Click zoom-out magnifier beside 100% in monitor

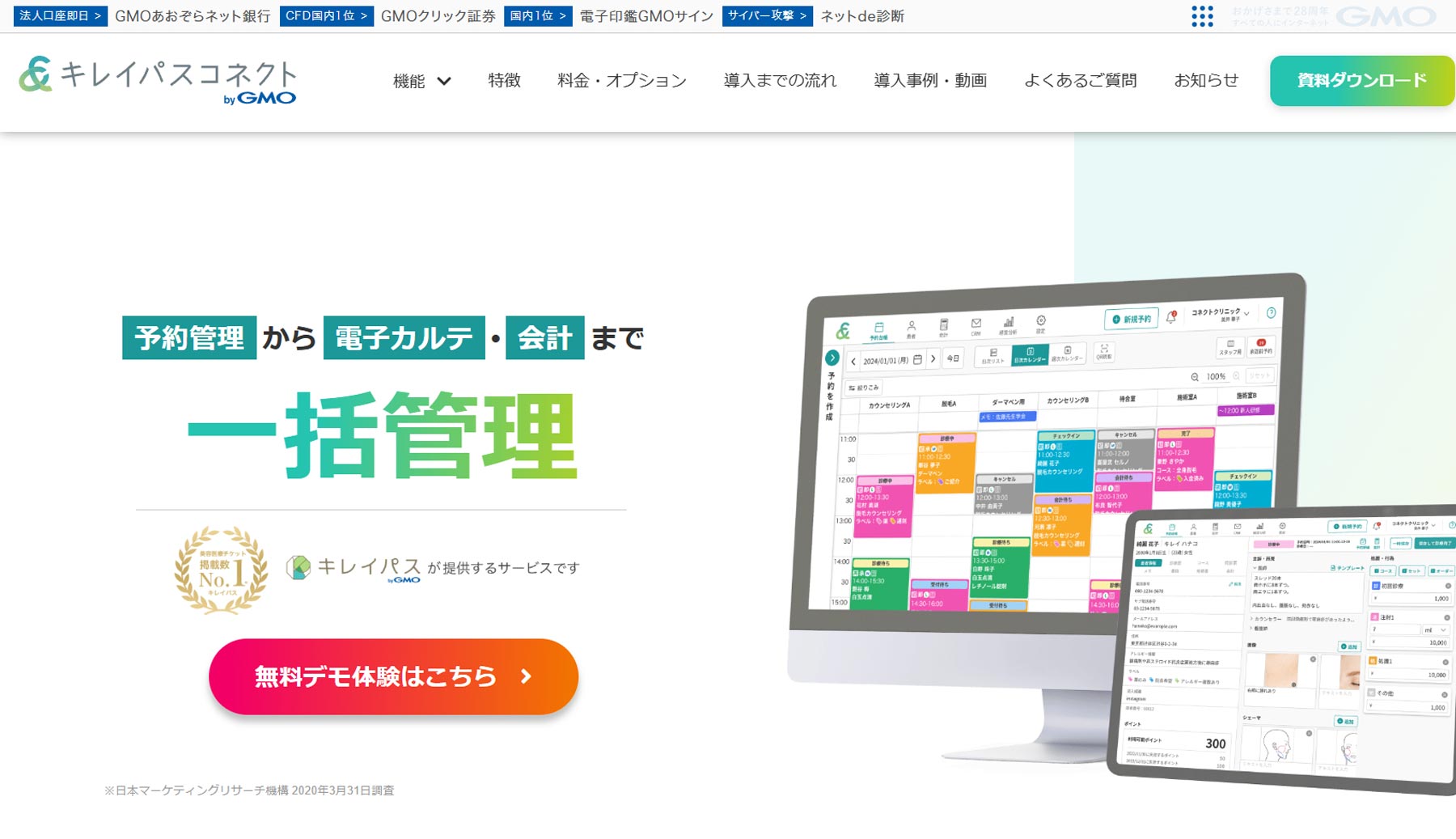point(1195,377)
